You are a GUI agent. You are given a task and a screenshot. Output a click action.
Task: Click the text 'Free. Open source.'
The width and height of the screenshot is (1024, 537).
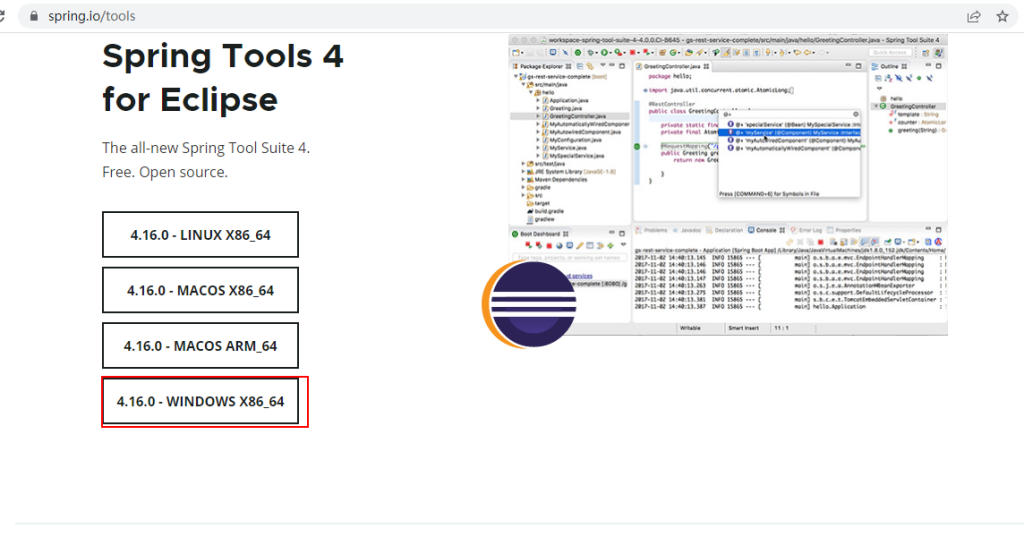click(165, 172)
